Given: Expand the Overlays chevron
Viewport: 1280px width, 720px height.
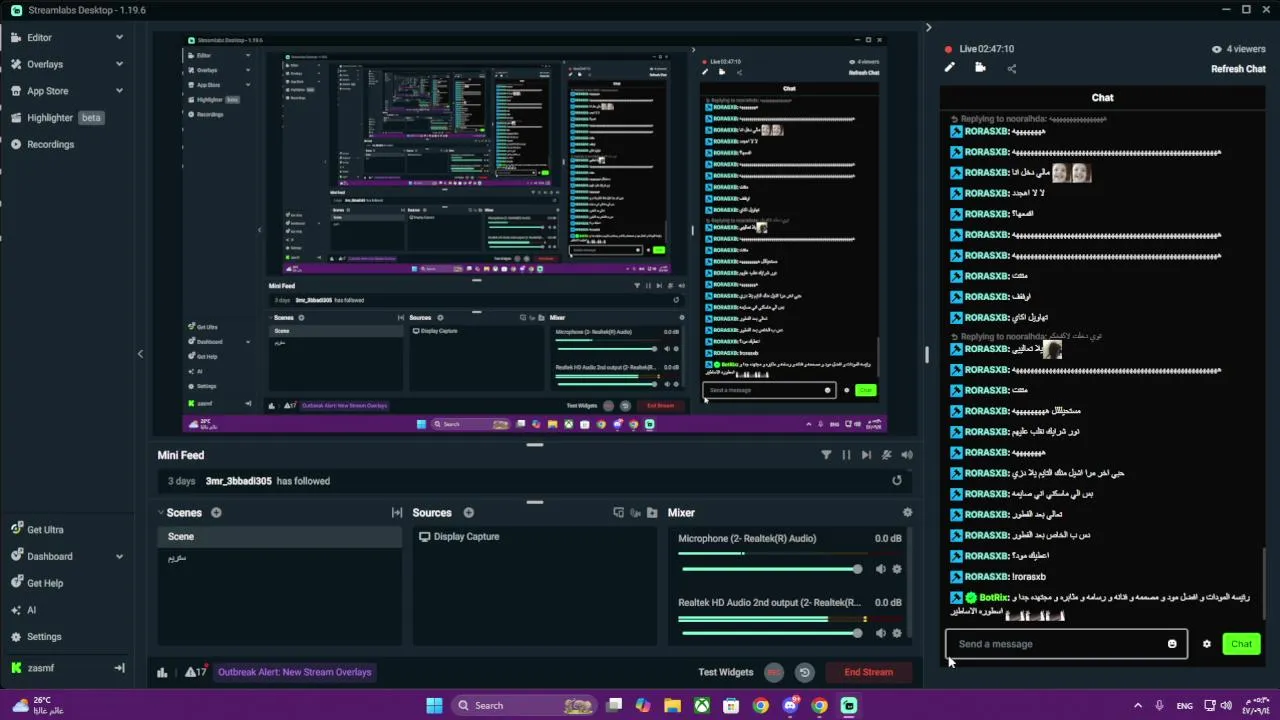Looking at the screenshot, I should click(x=119, y=64).
